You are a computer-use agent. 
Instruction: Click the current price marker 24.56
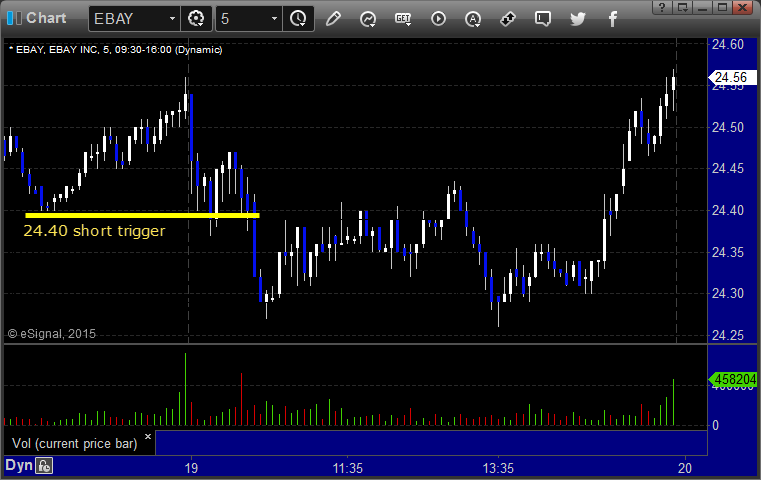[732, 78]
